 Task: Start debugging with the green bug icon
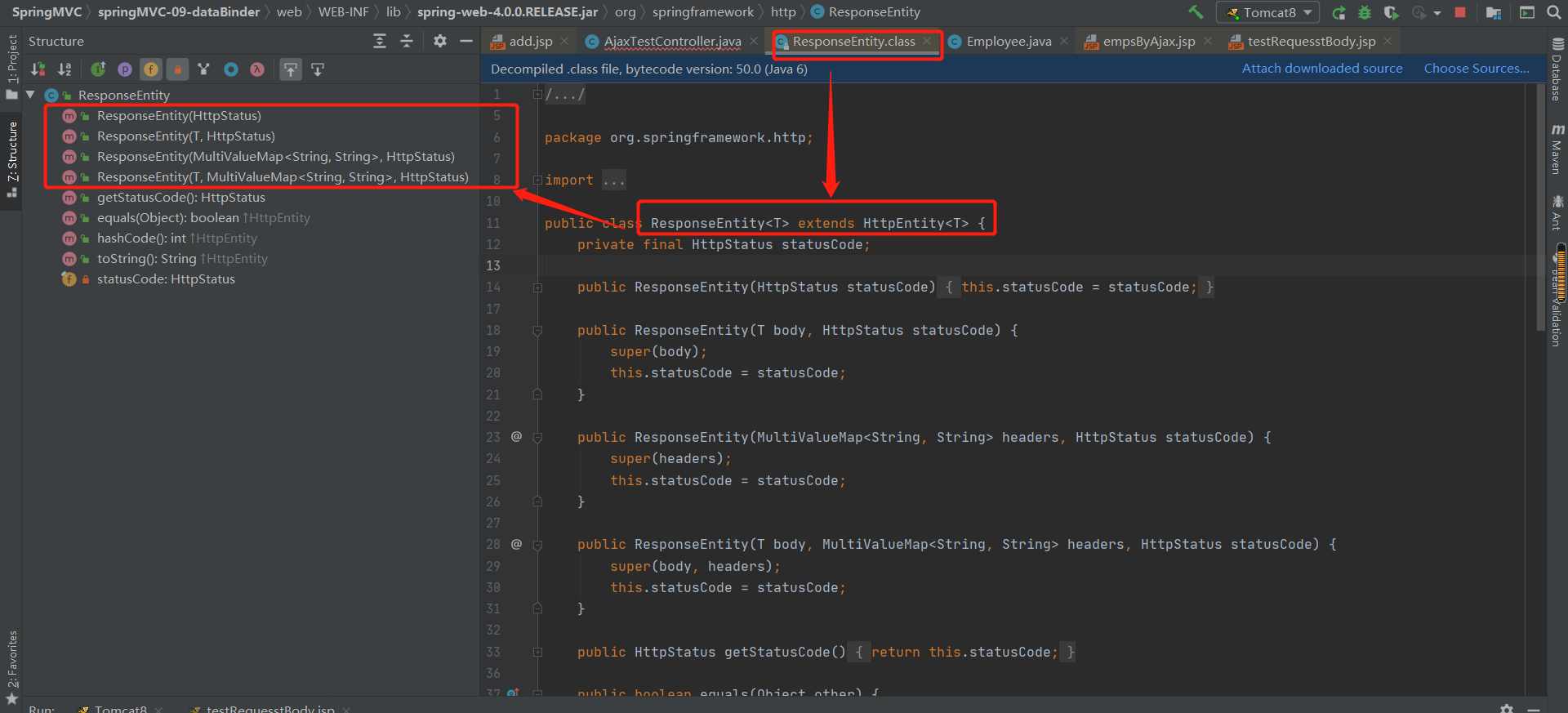tap(1365, 12)
